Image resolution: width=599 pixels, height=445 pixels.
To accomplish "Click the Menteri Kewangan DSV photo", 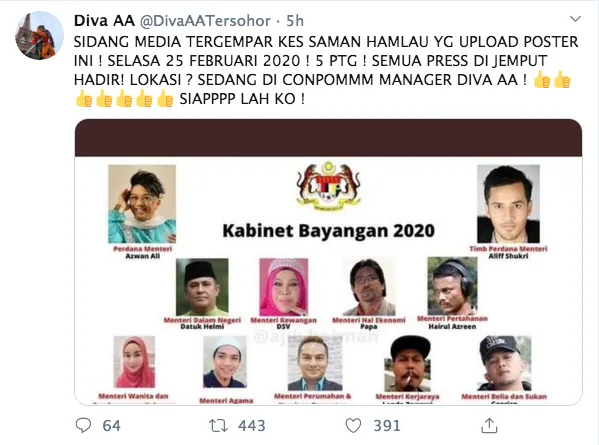I will [x=284, y=287].
